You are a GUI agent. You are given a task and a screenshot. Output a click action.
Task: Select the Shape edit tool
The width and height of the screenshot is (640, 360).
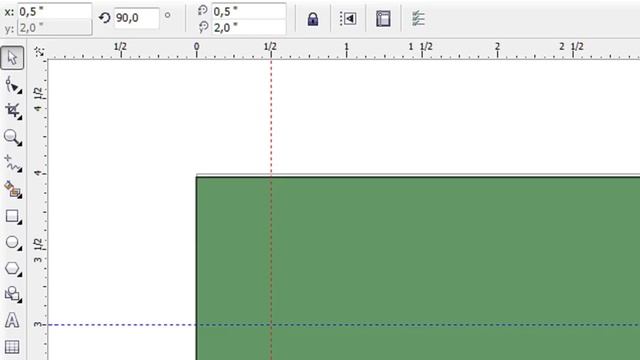[x=12, y=85]
